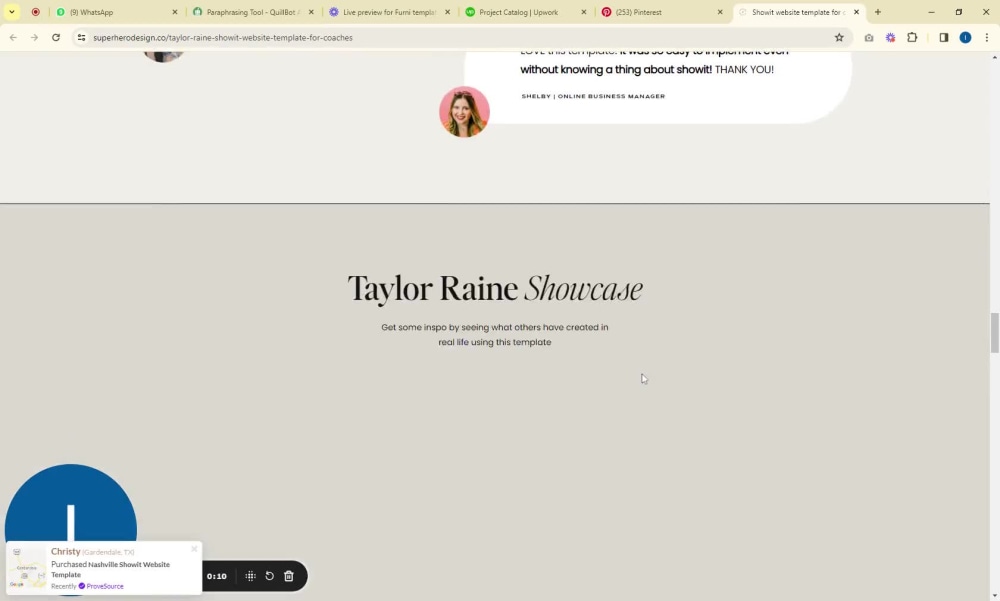Restore down the browser window
The width and height of the screenshot is (1000, 601).
(x=959, y=12)
